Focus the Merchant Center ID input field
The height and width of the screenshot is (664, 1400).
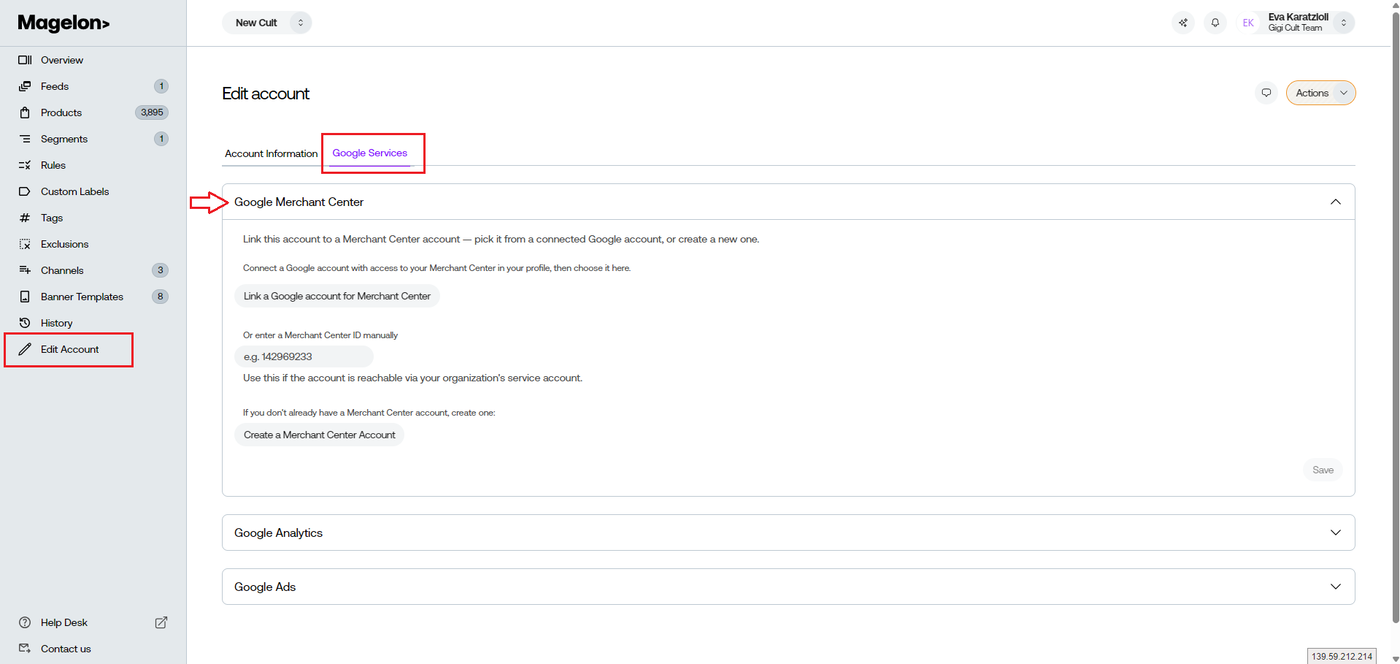coord(304,357)
